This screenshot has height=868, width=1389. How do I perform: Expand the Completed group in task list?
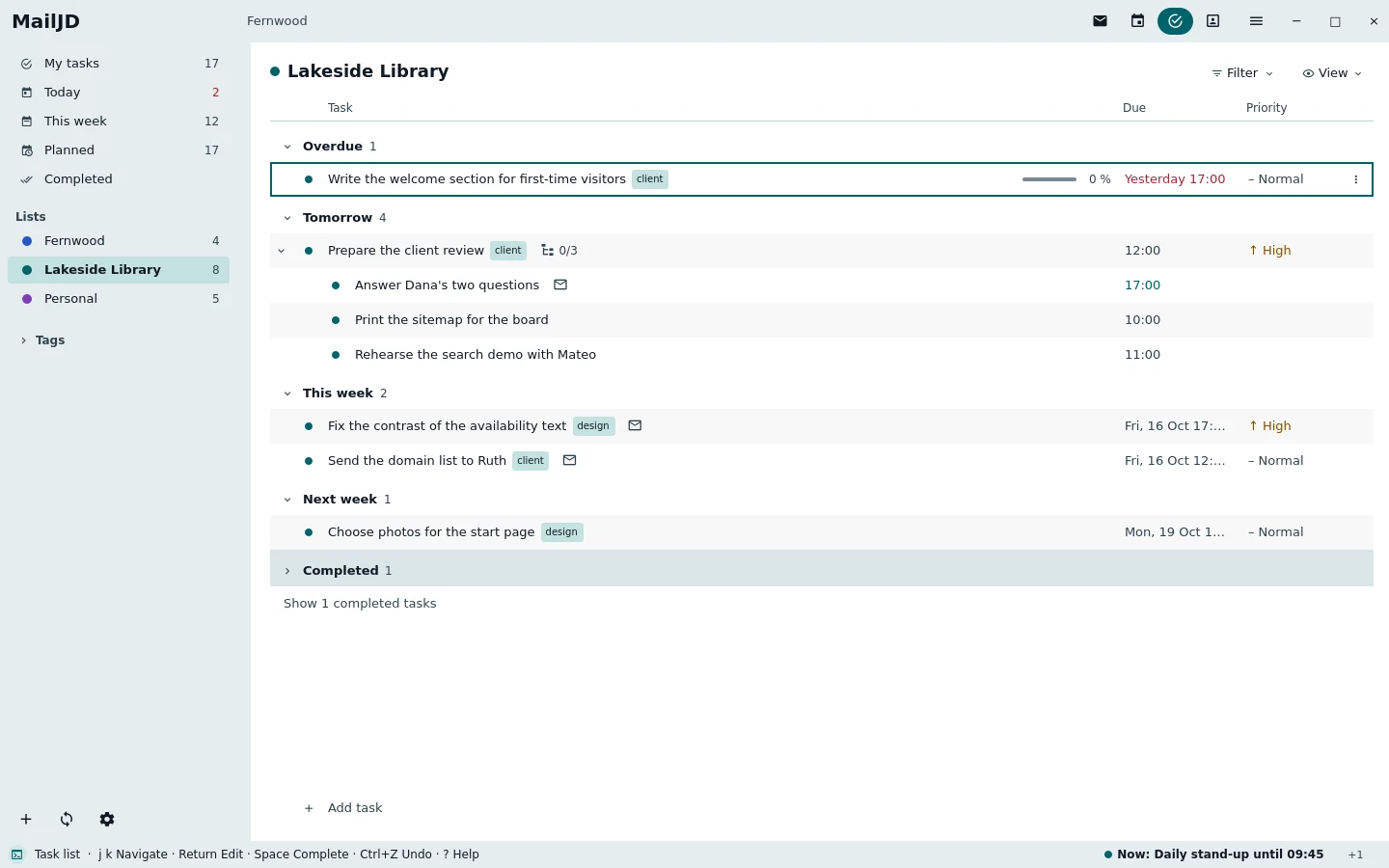(287, 571)
